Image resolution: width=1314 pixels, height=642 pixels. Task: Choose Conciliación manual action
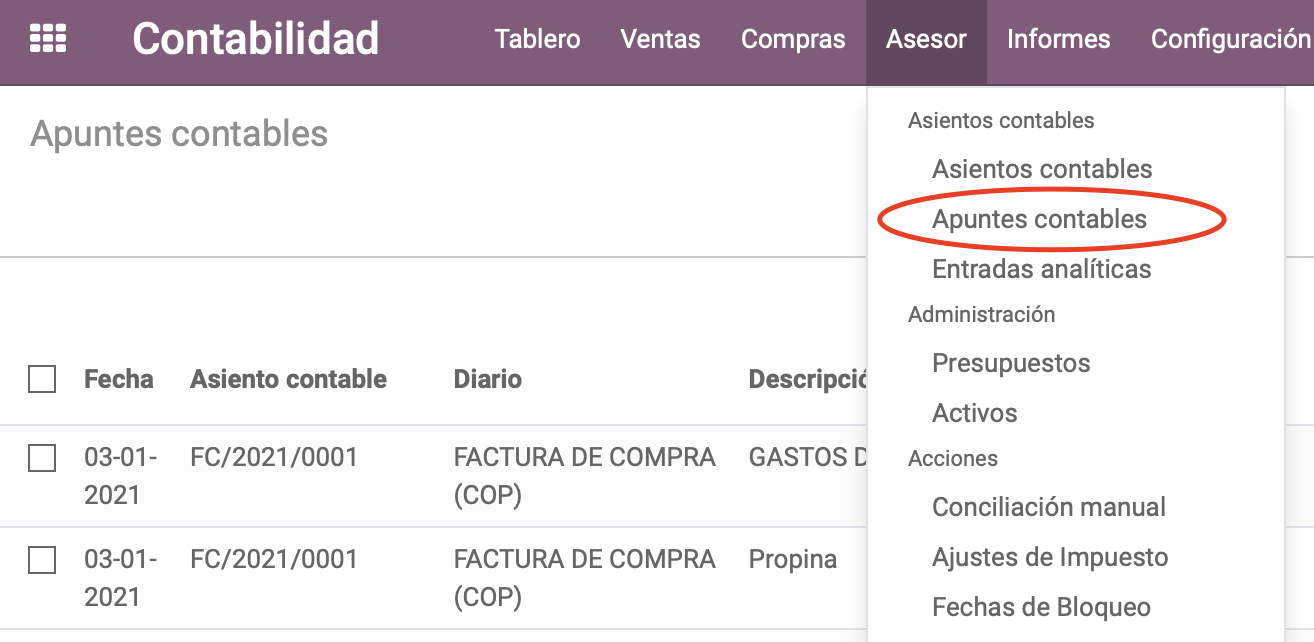1049,507
